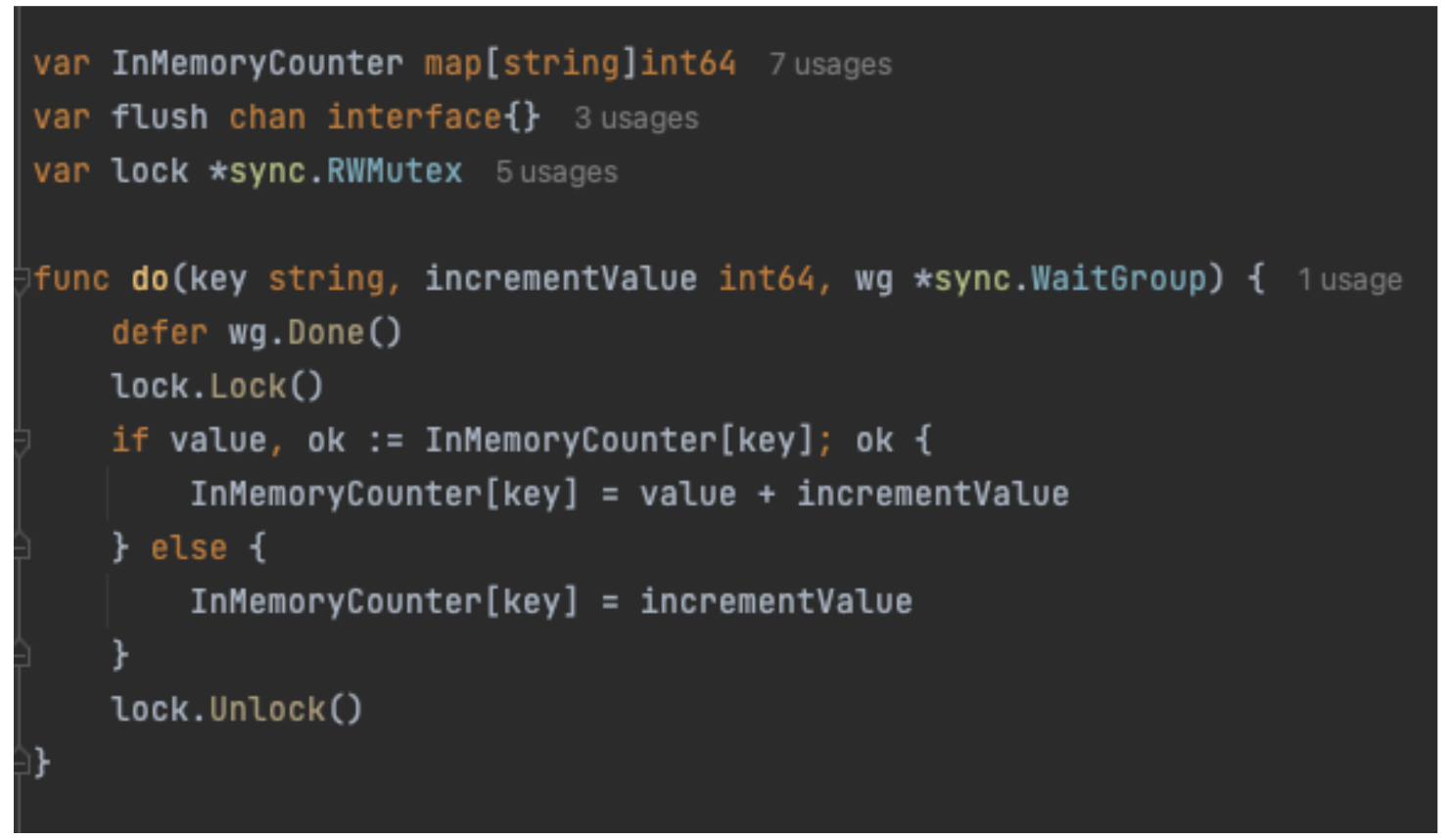Place cursor on the else keyword

tap(188, 548)
